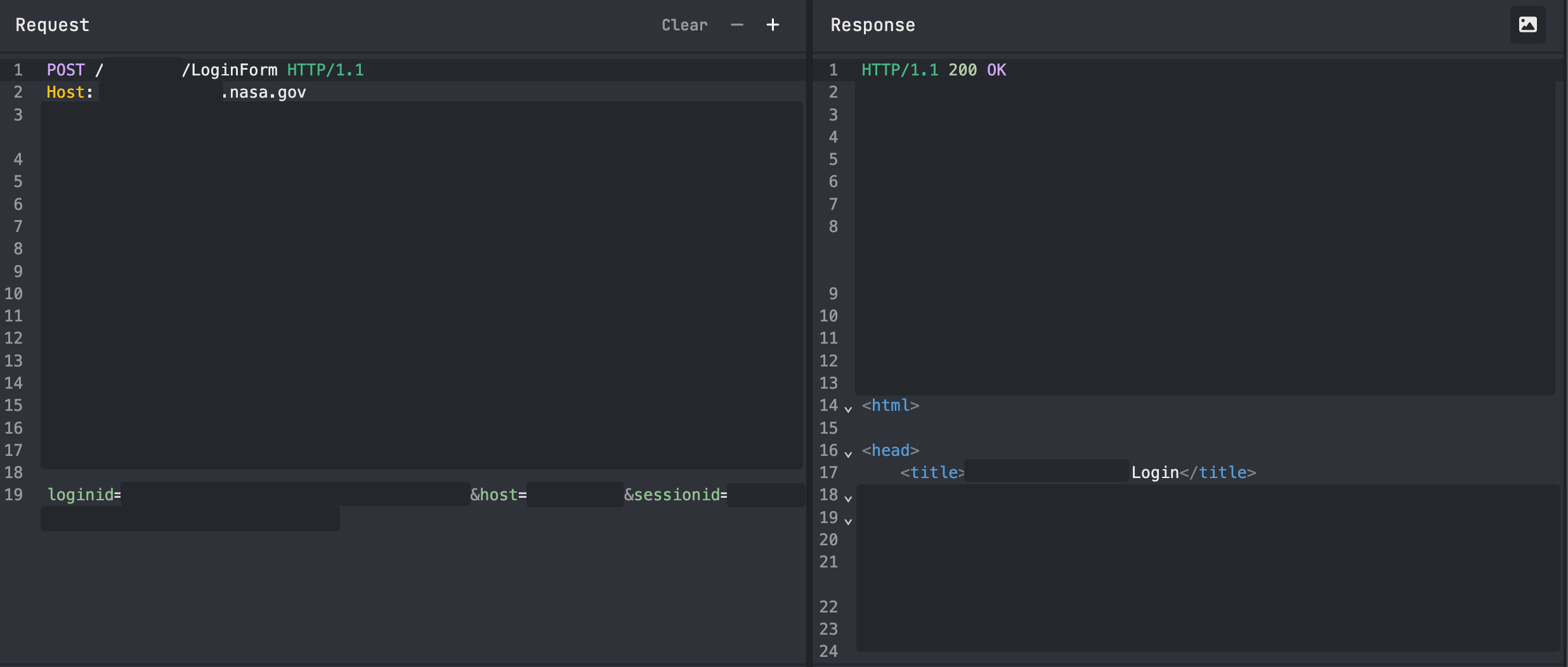Click the 200 status code

pos(963,70)
